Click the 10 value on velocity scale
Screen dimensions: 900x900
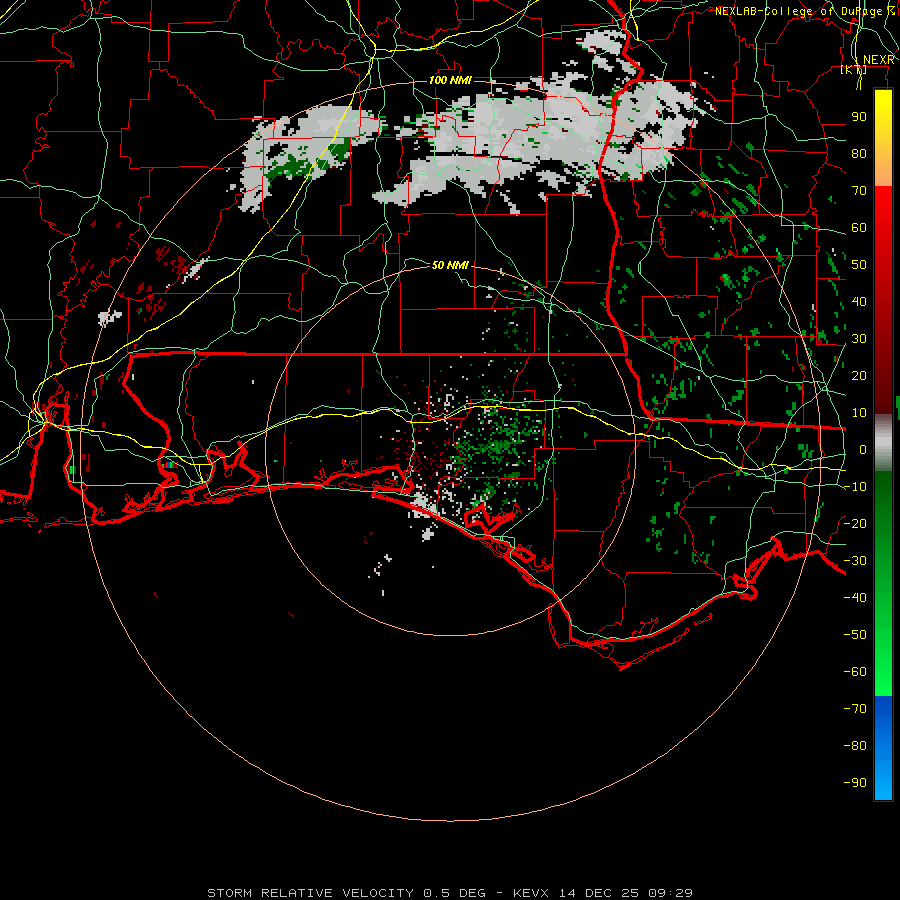pos(859,413)
